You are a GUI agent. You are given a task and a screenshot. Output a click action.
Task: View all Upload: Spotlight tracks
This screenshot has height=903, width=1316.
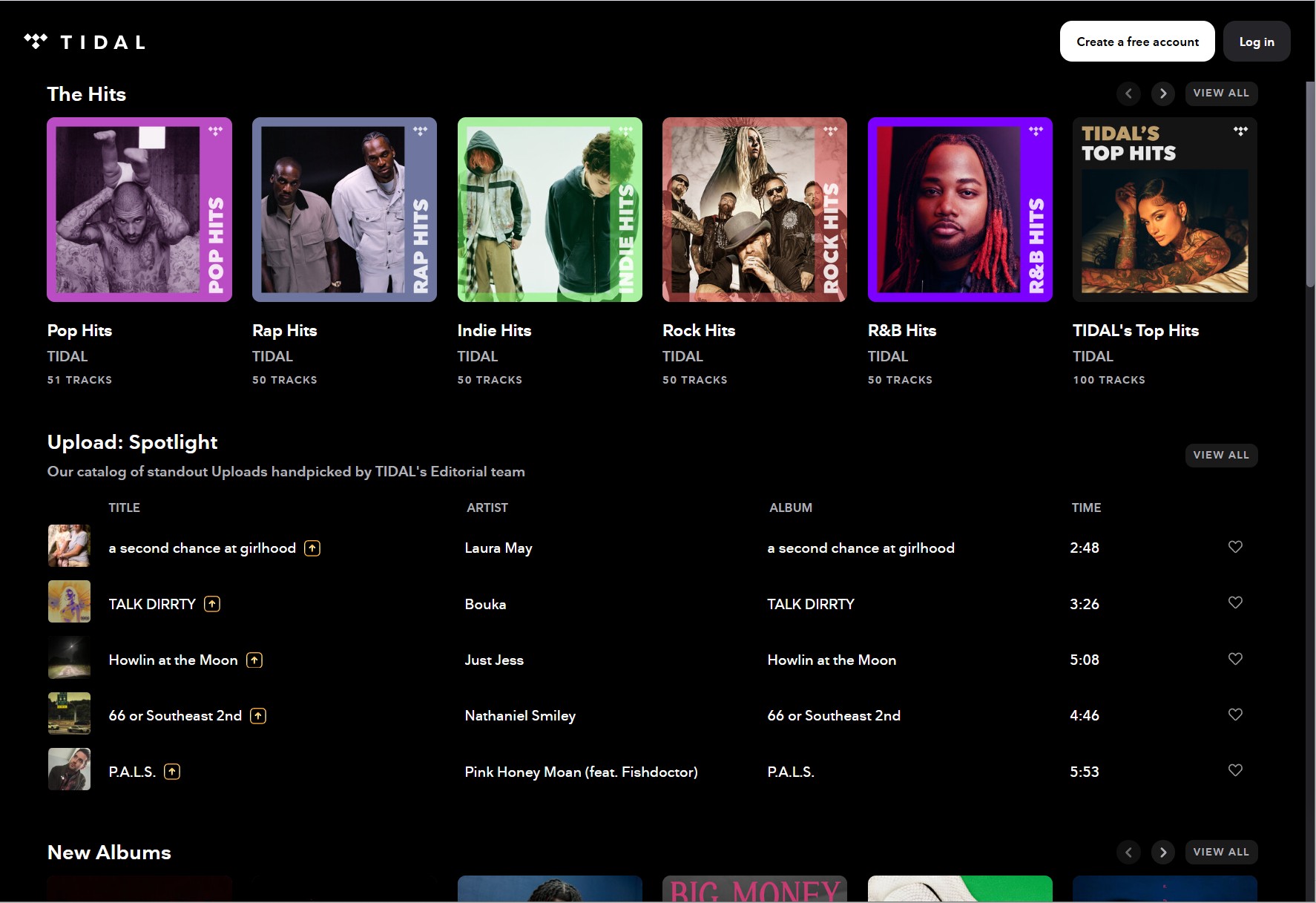(x=1221, y=455)
